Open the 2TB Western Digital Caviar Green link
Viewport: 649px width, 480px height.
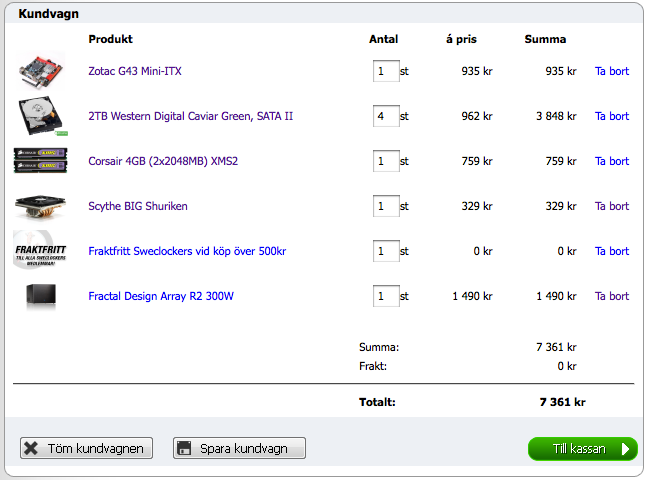(190, 117)
